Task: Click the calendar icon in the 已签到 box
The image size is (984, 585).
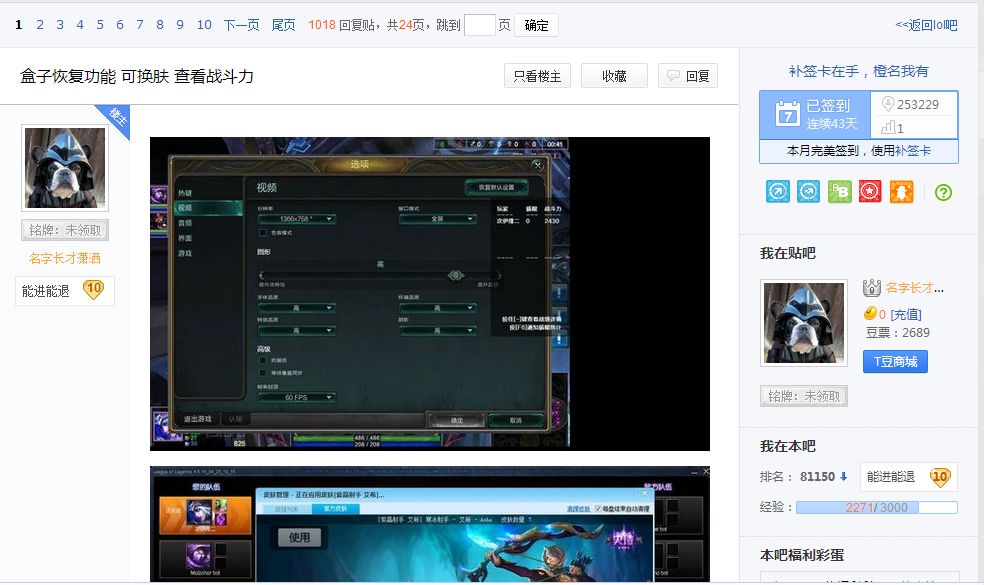Action: (x=787, y=114)
